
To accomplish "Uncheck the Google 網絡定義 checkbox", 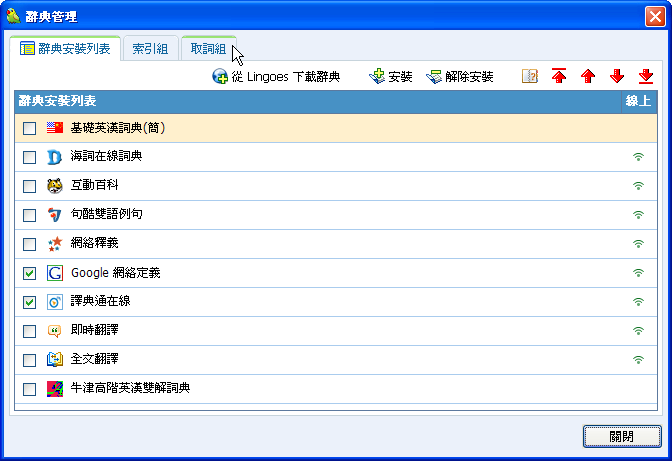I will (x=29, y=273).
